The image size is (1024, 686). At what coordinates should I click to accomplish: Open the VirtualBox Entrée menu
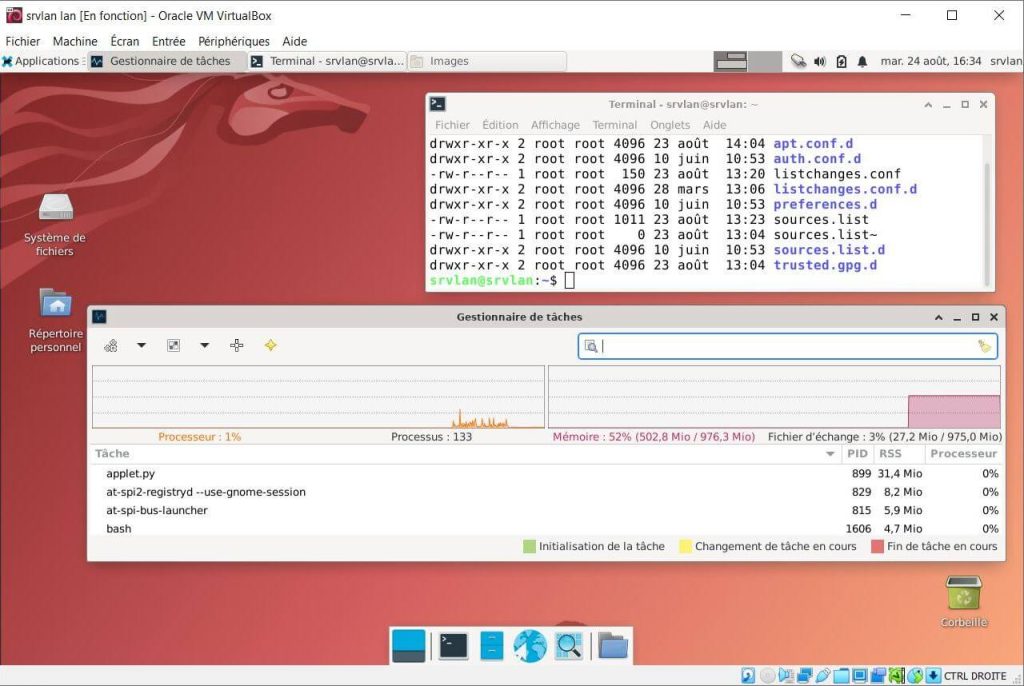[168, 41]
